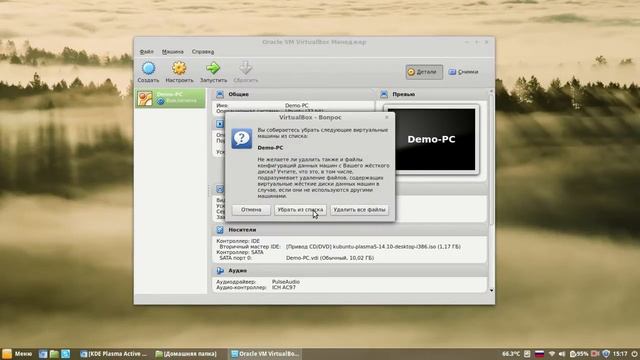Click Удалить все файлы button

(359, 210)
